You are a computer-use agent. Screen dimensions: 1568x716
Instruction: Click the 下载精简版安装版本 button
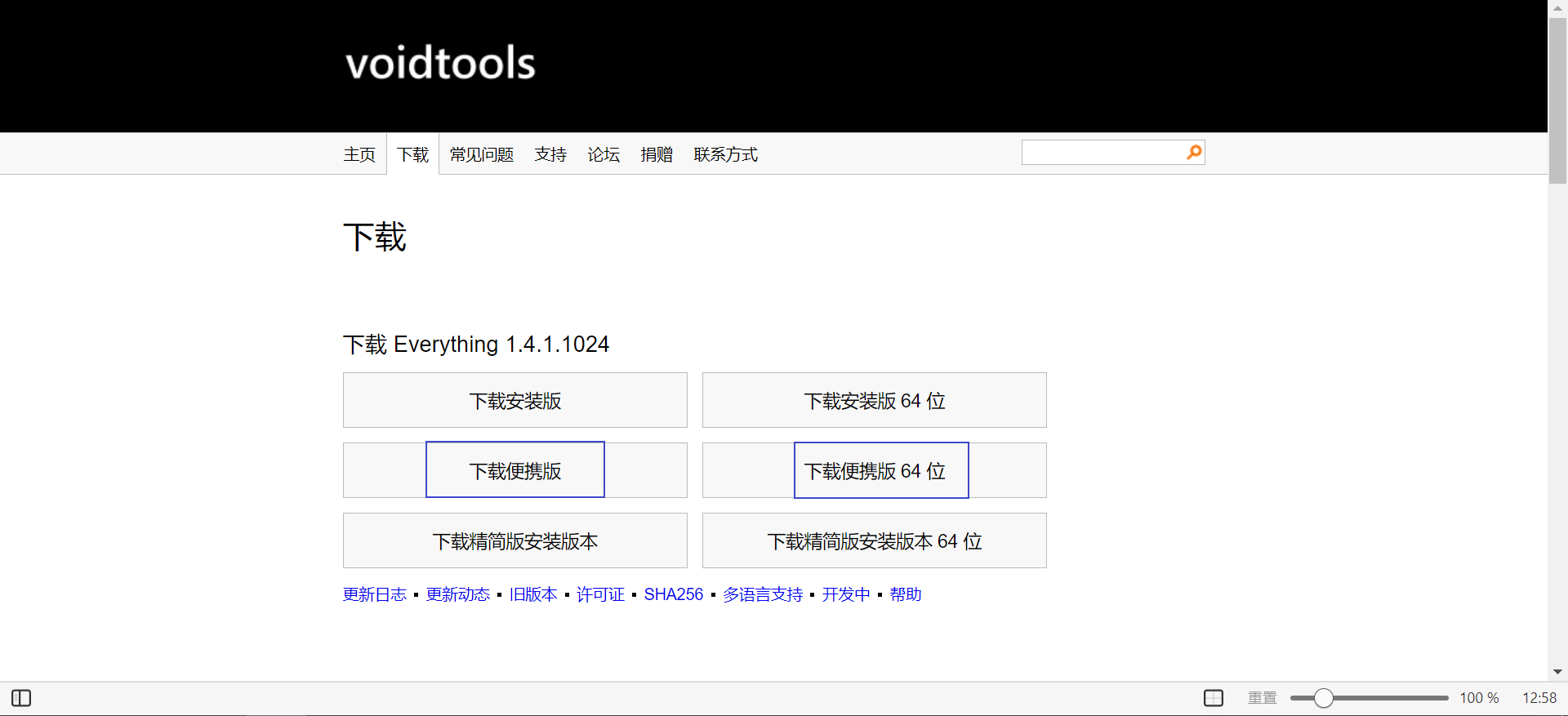pyautogui.click(x=515, y=540)
